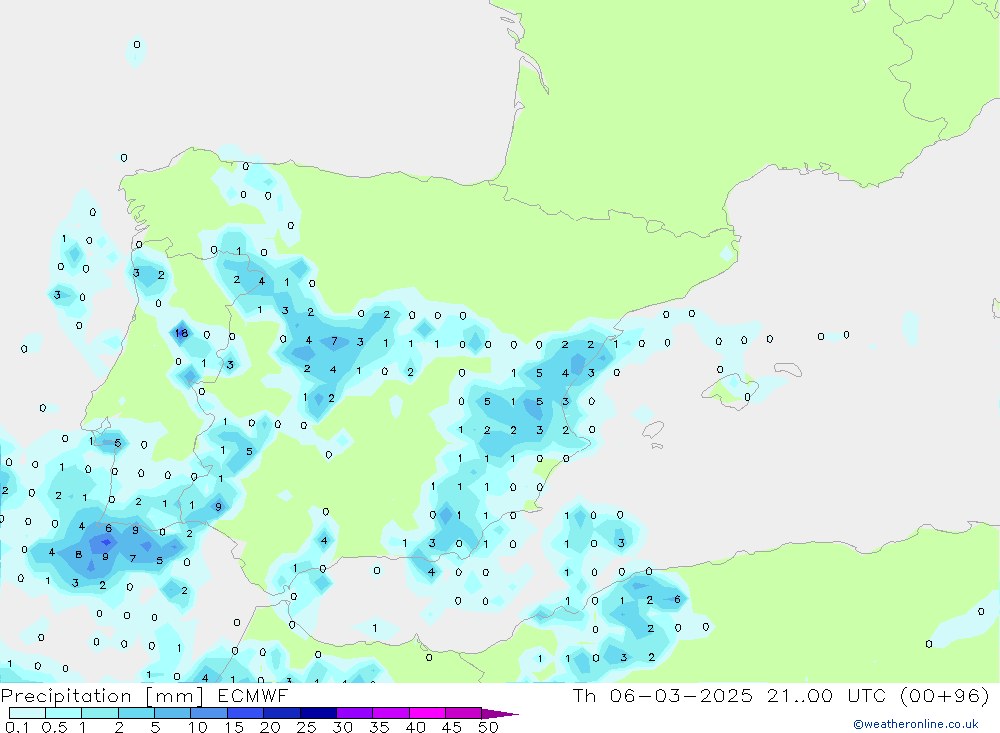Image resolution: width=1000 pixels, height=733 pixels.
Task: Select the 5–10 mm legend color swatch
Action: pyautogui.click(x=173, y=713)
